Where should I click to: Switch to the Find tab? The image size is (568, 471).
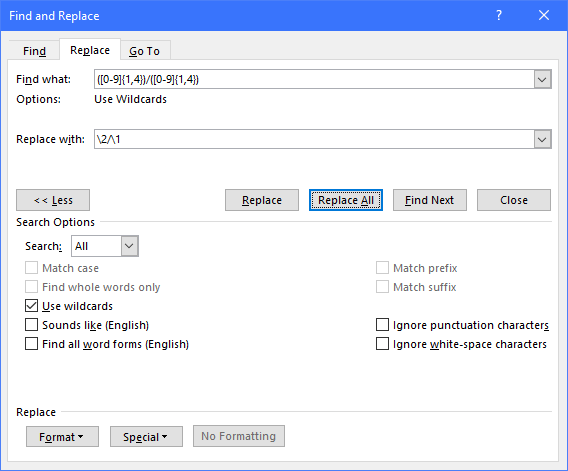(34, 51)
